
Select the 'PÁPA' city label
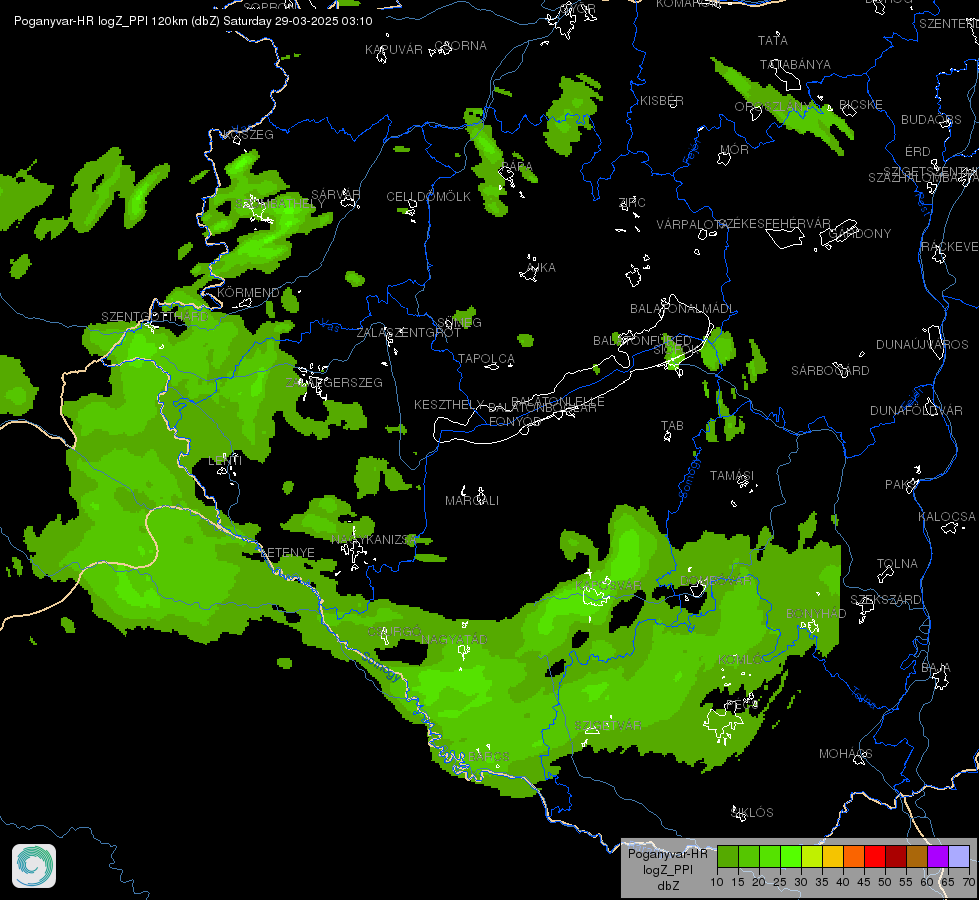pos(517,166)
